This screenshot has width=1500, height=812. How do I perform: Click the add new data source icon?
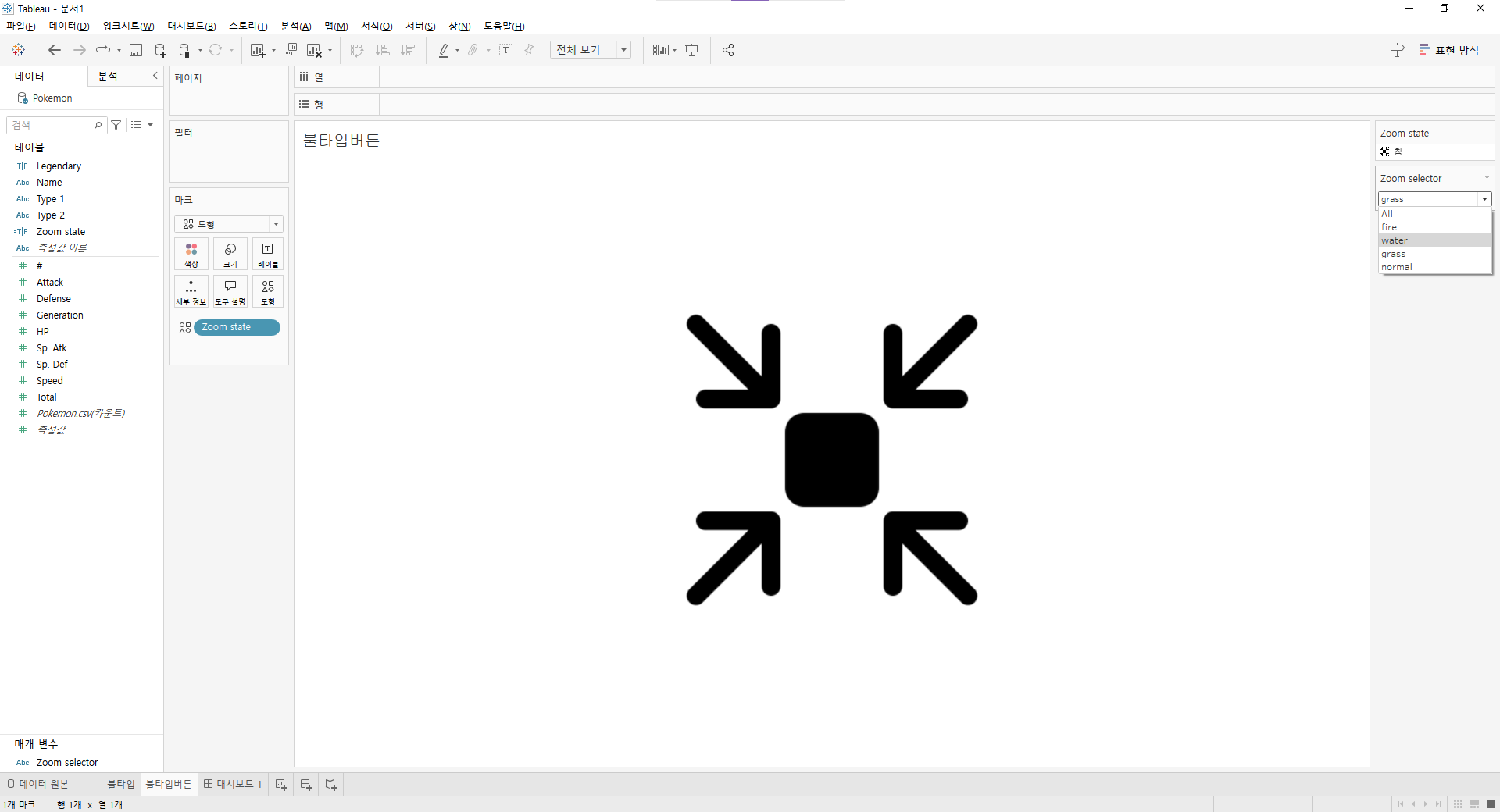(160, 50)
